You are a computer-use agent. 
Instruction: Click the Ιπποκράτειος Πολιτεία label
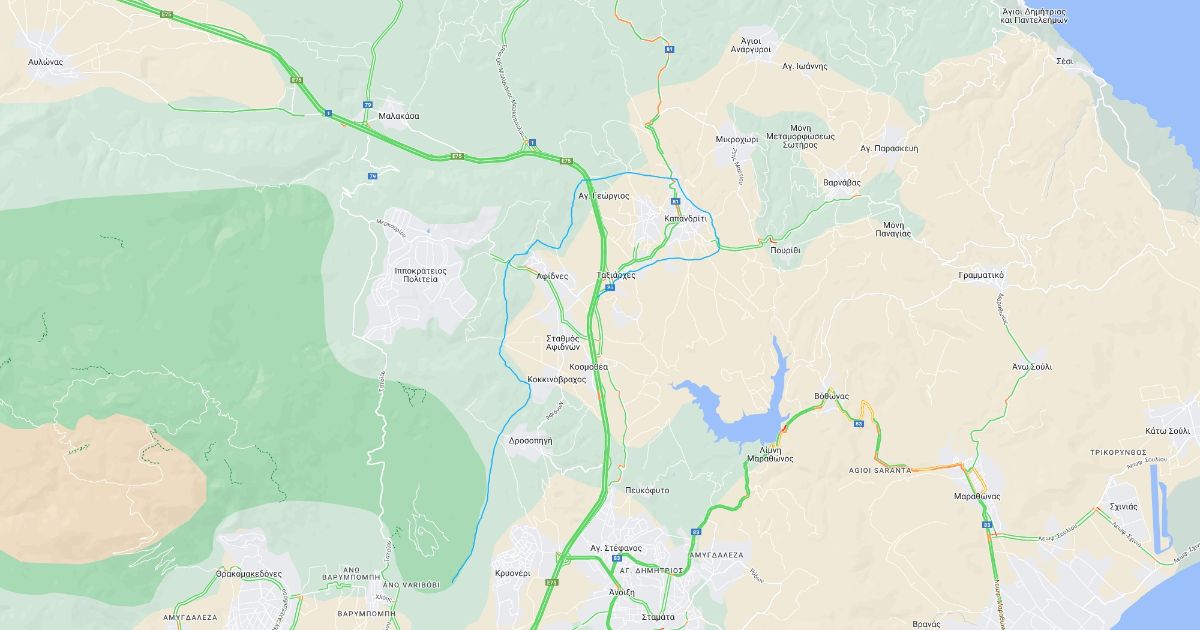click(420, 275)
